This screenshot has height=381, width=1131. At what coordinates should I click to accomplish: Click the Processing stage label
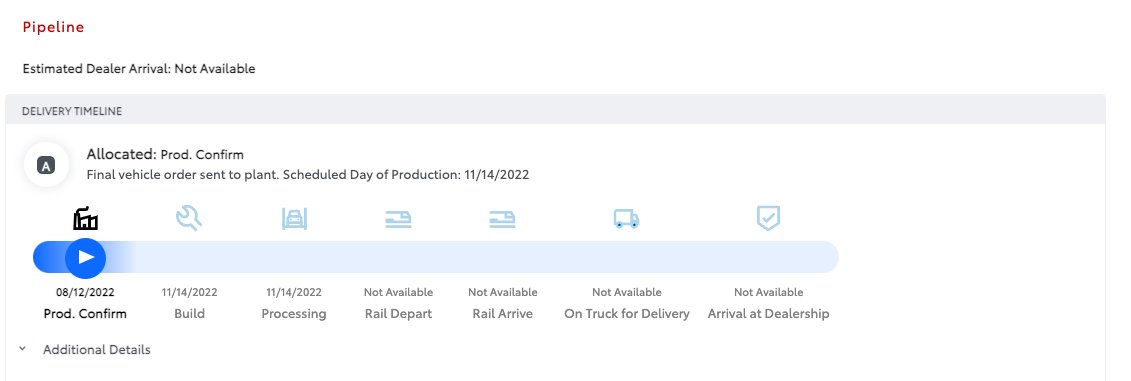tap(294, 313)
